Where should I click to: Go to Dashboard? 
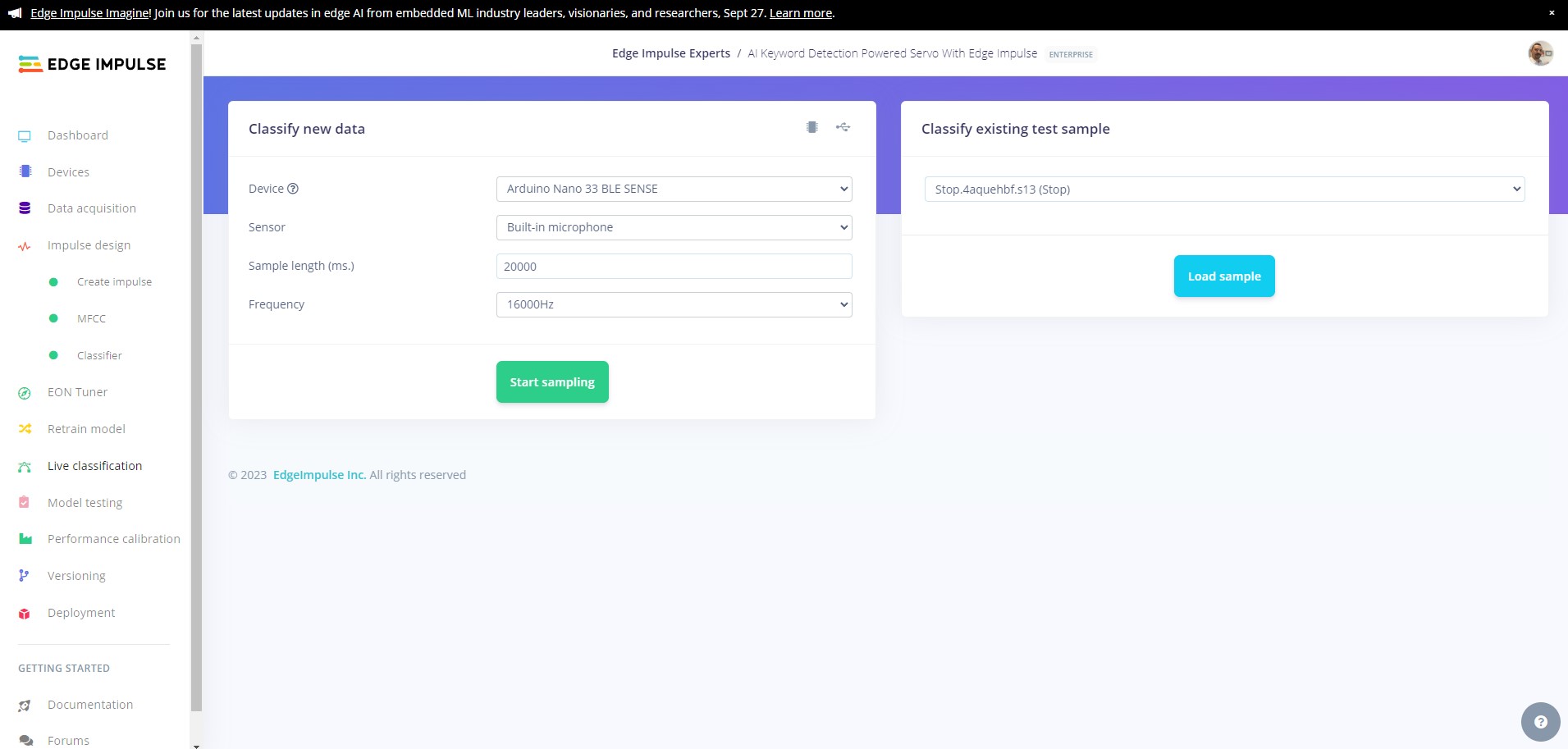pos(78,135)
